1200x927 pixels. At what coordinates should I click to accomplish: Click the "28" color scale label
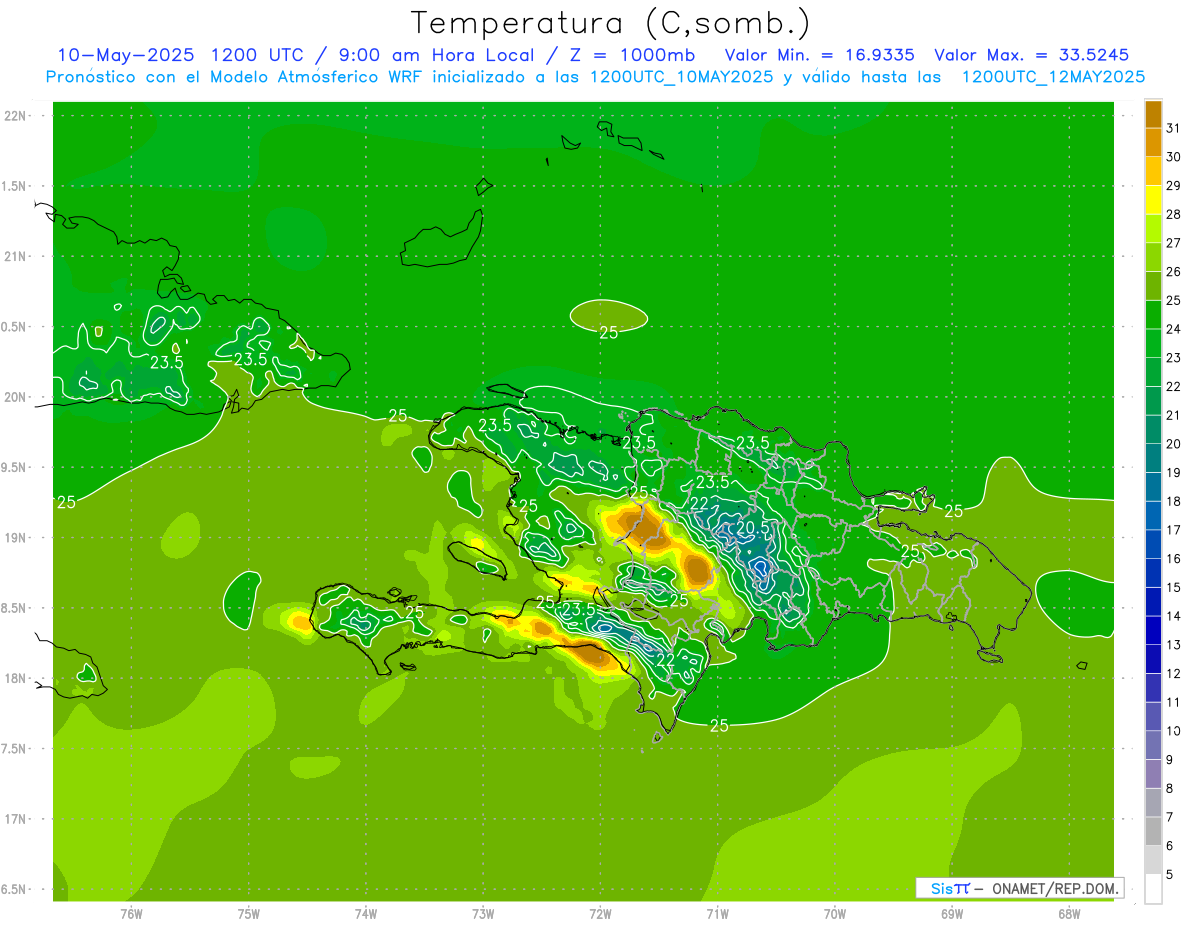pos(1173,214)
